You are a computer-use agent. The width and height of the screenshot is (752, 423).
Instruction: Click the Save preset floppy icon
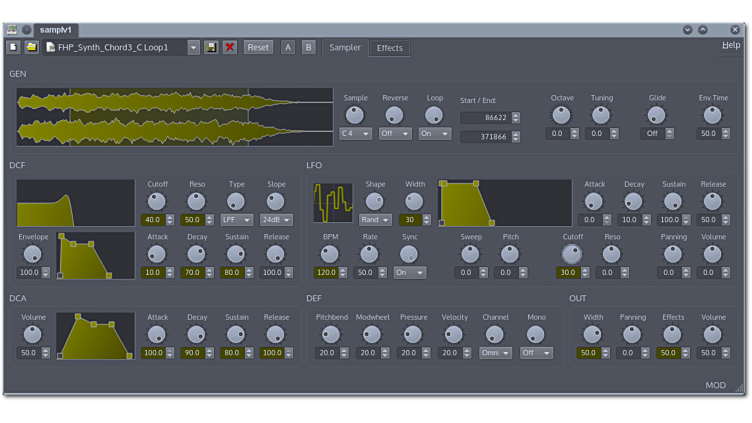211,47
